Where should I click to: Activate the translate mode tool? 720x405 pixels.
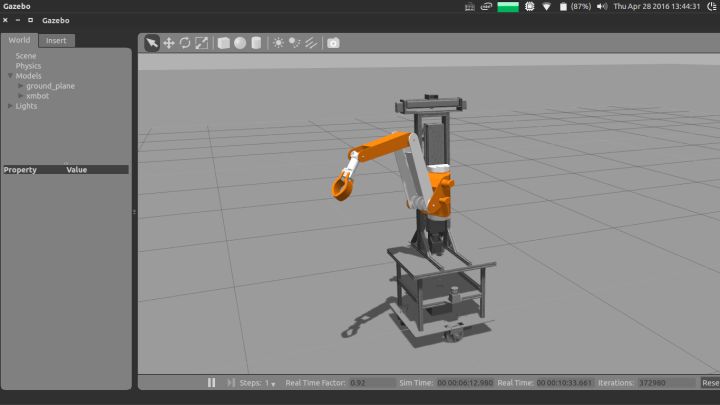tap(169, 43)
